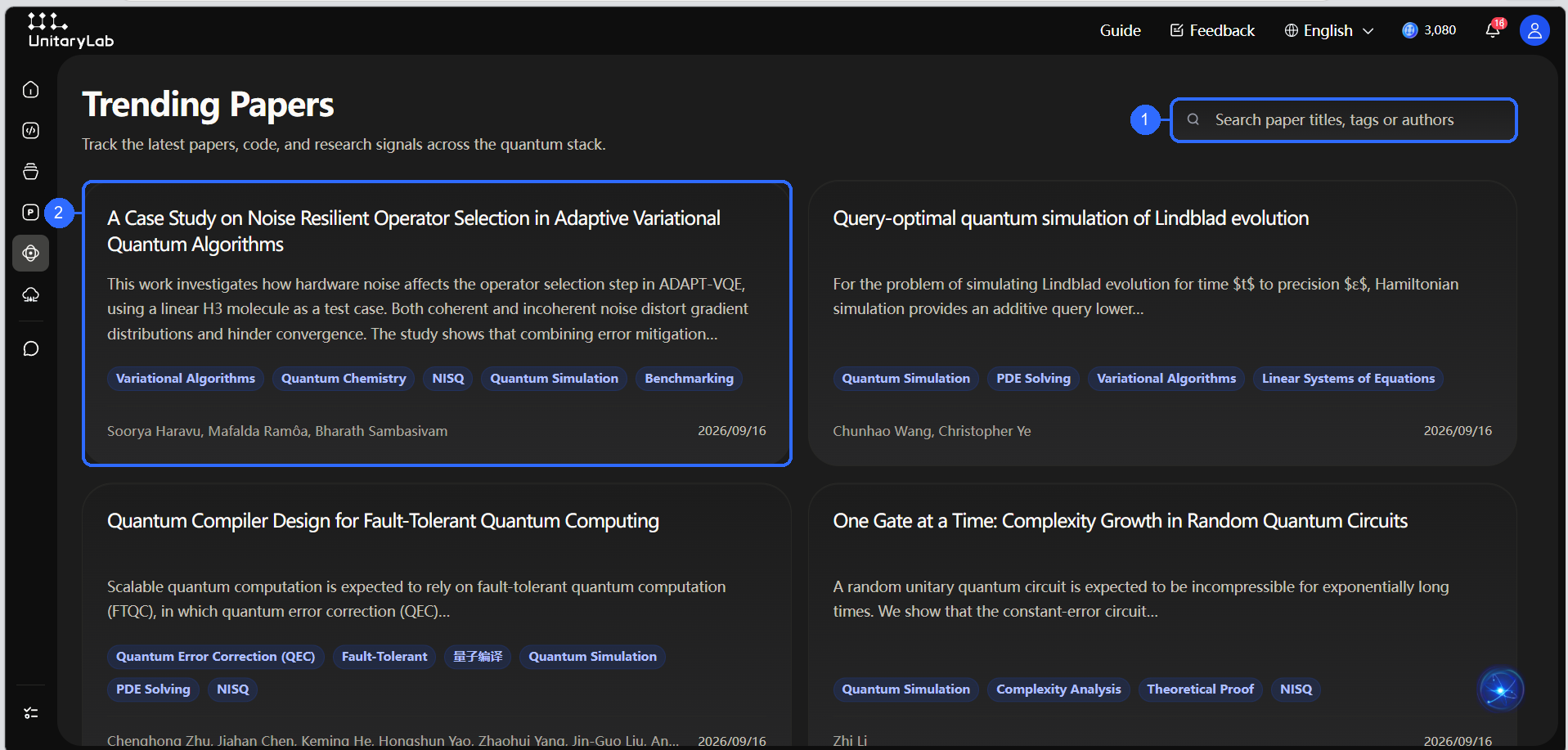Select the Quantum Error Correction (QEC) tag
This screenshot has width=1568, height=750.
click(215, 657)
